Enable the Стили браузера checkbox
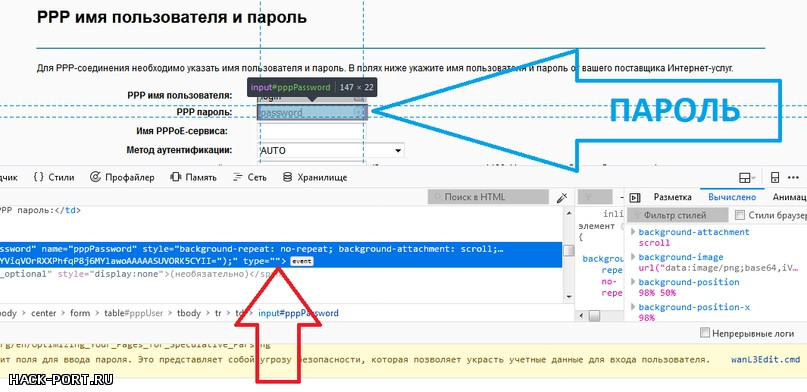Screen dimensions: 807x392 tap(740, 215)
